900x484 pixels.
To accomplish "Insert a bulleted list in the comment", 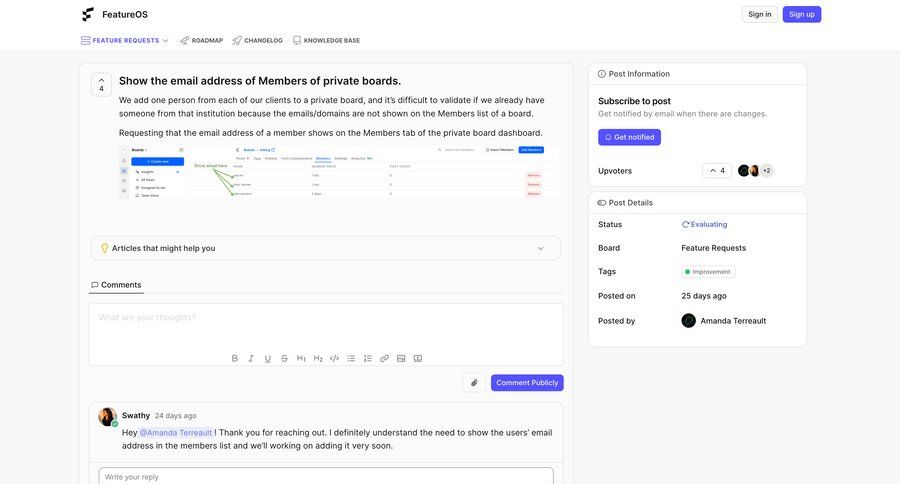I will [351, 358].
